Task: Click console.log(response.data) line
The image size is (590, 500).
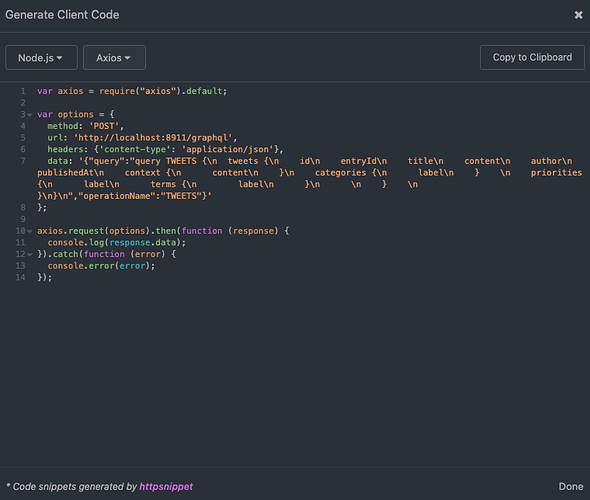Action: 117,243
